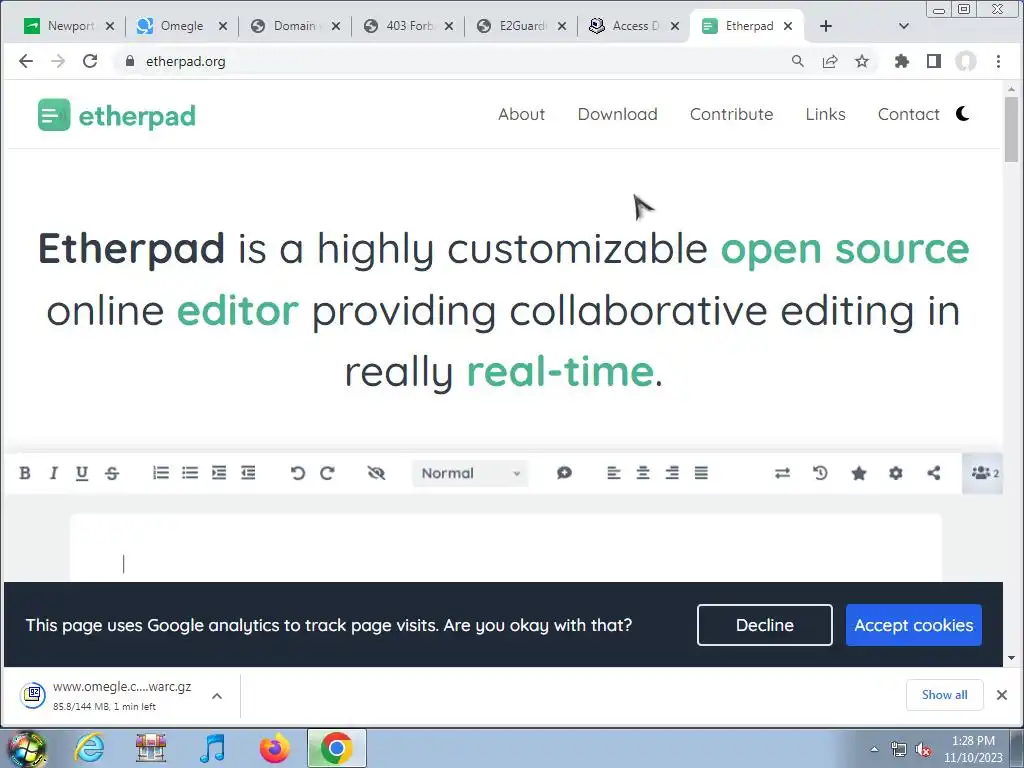Image resolution: width=1024 pixels, height=768 pixels.
Task: Expand the tab search dropdown arrow
Action: [x=904, y=26]
